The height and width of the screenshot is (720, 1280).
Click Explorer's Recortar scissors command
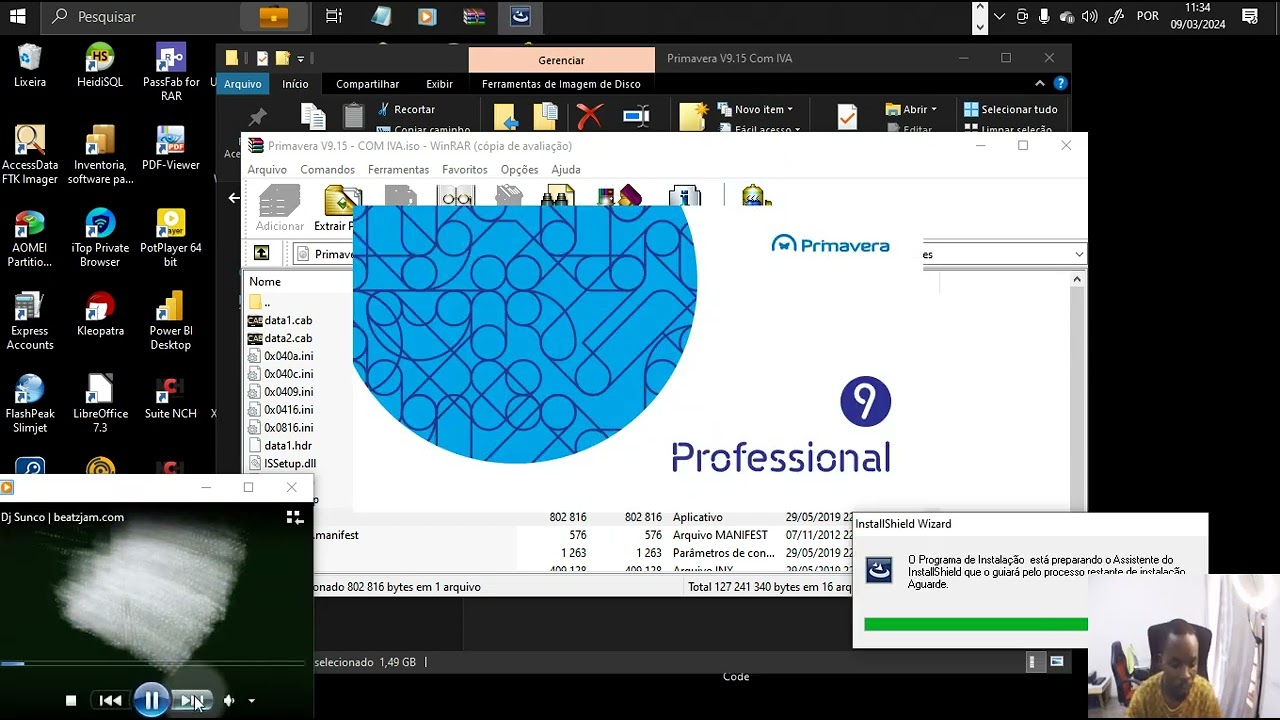(406, 109)
